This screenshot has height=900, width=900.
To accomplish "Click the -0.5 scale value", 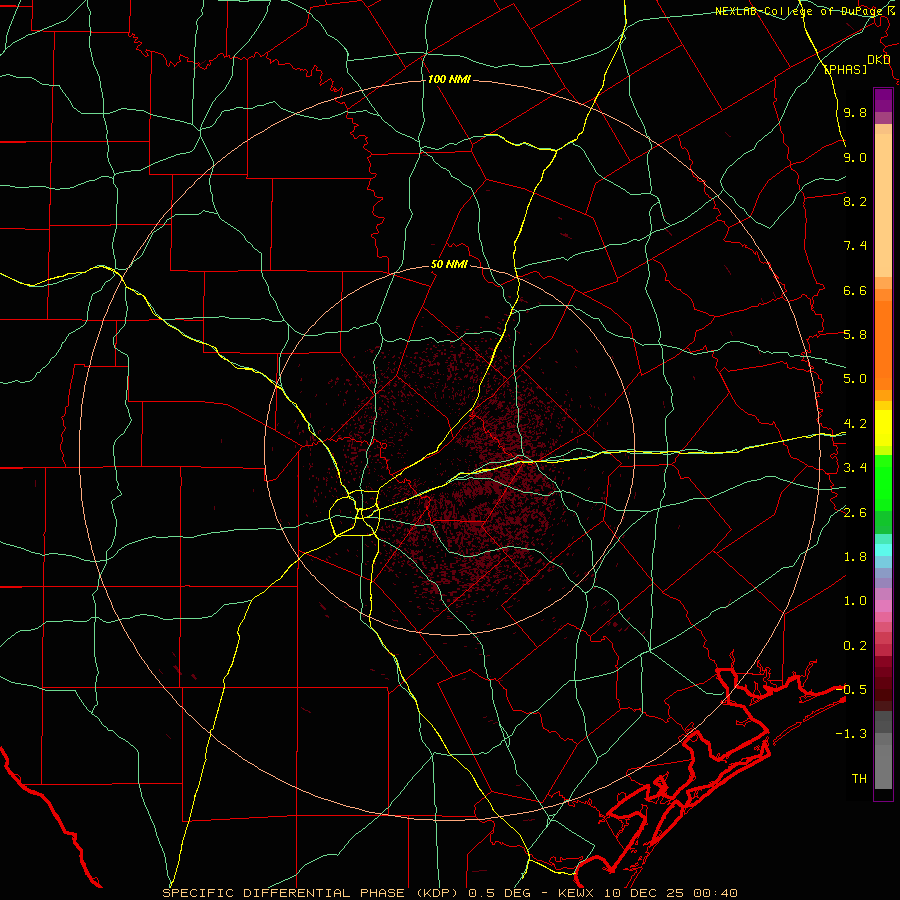I will coord(851,690).
